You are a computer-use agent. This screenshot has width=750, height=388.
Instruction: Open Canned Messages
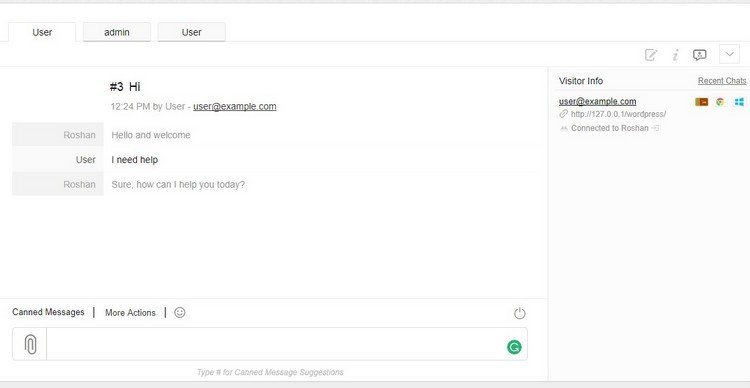point(48,312)
